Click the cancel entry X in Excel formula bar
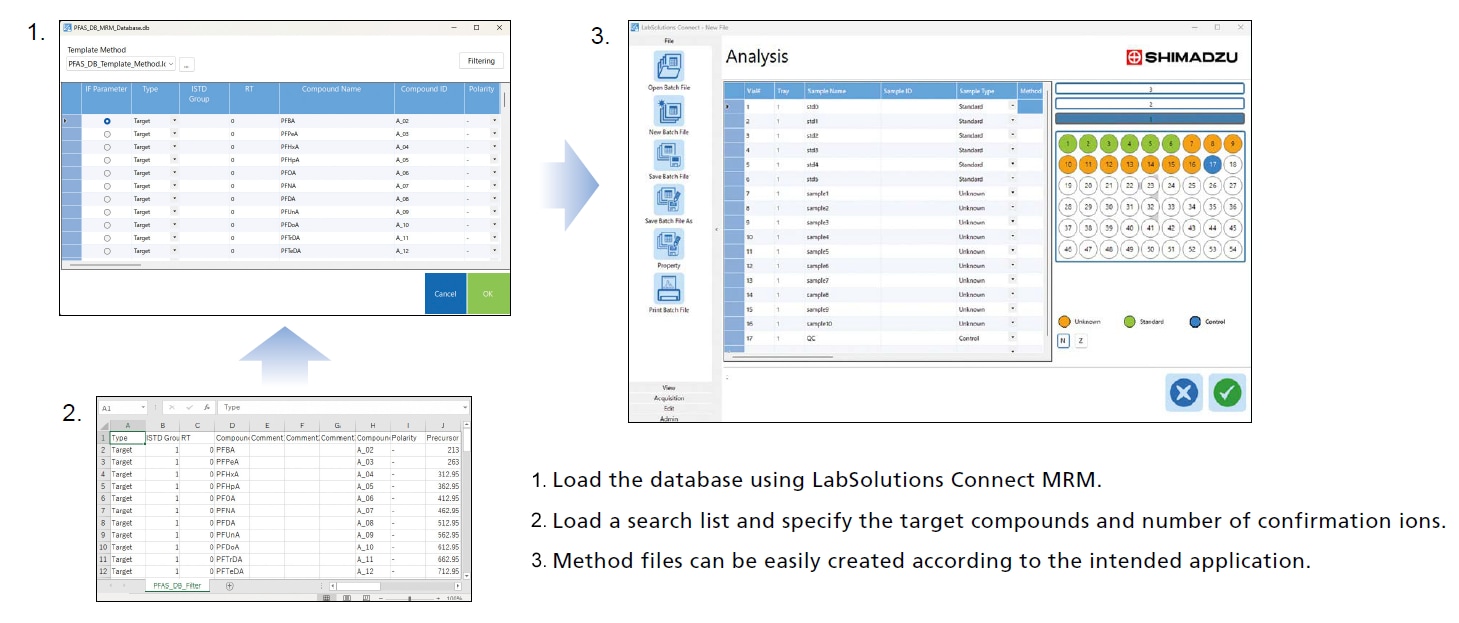1459x623 pixels. coord(172,408)
